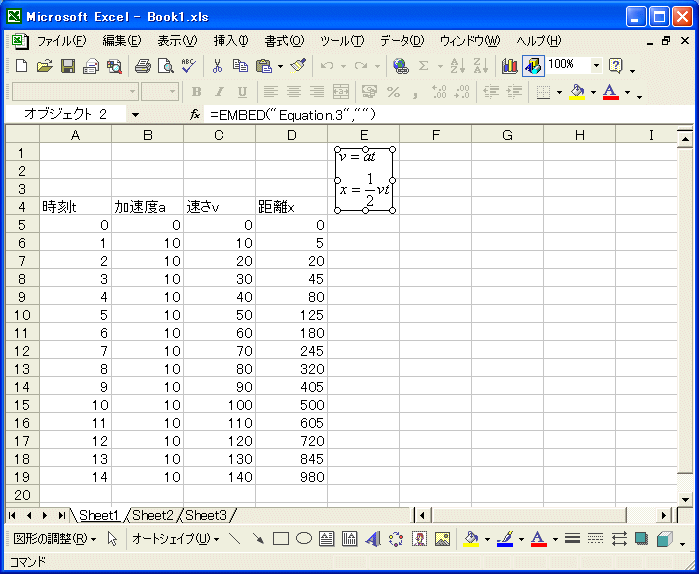Open the drawing Font Color dropdown arrow
The width and height of the screenshot is (699, 574).
555,540
